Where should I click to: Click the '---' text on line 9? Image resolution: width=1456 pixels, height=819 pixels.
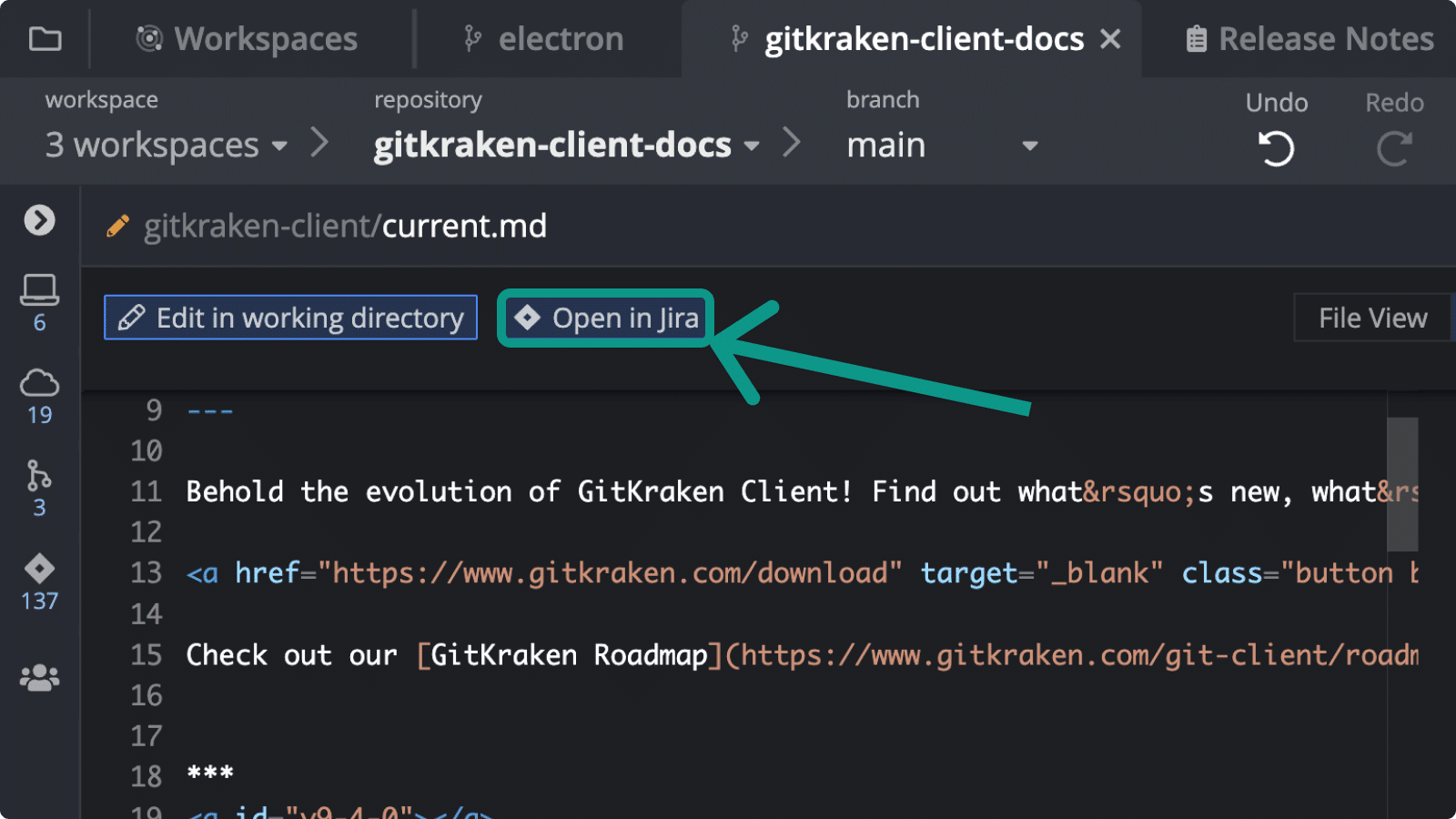(210, 411)
